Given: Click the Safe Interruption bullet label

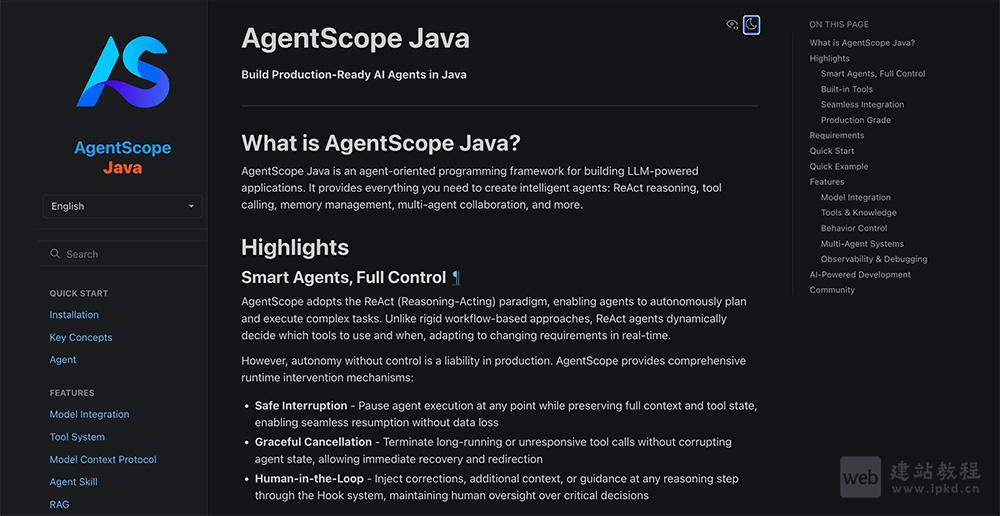Looking at the screenshot, I should 301,406.
